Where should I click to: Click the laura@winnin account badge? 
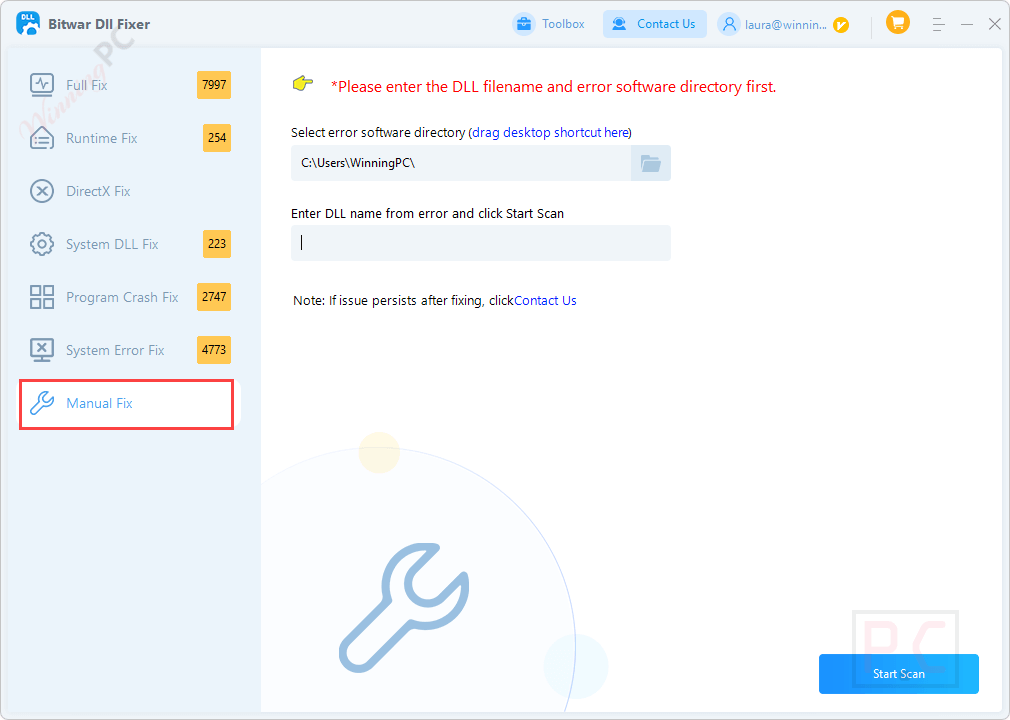[785, 23]
